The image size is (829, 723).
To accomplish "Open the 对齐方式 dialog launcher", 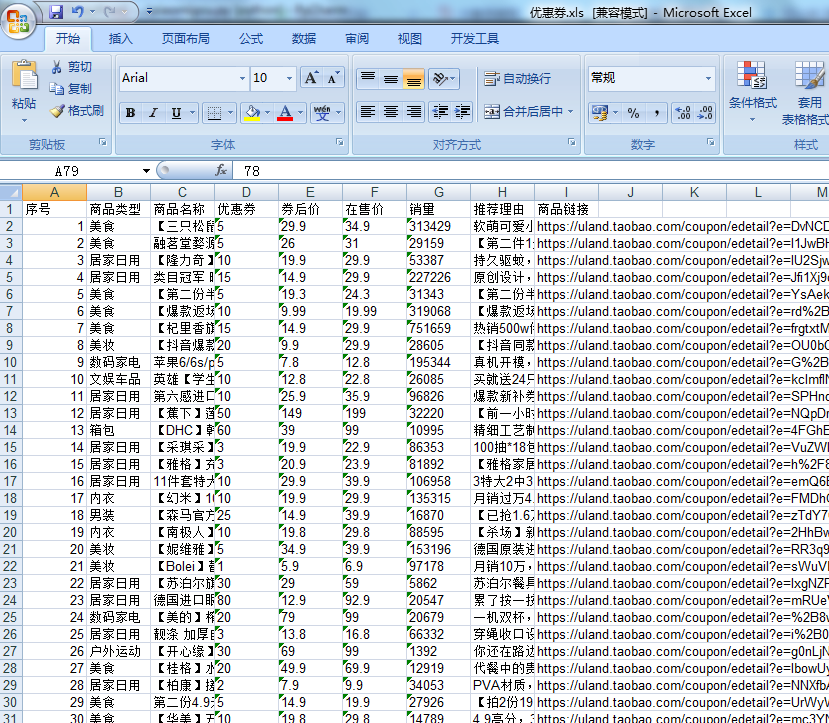I will point(572,142).
